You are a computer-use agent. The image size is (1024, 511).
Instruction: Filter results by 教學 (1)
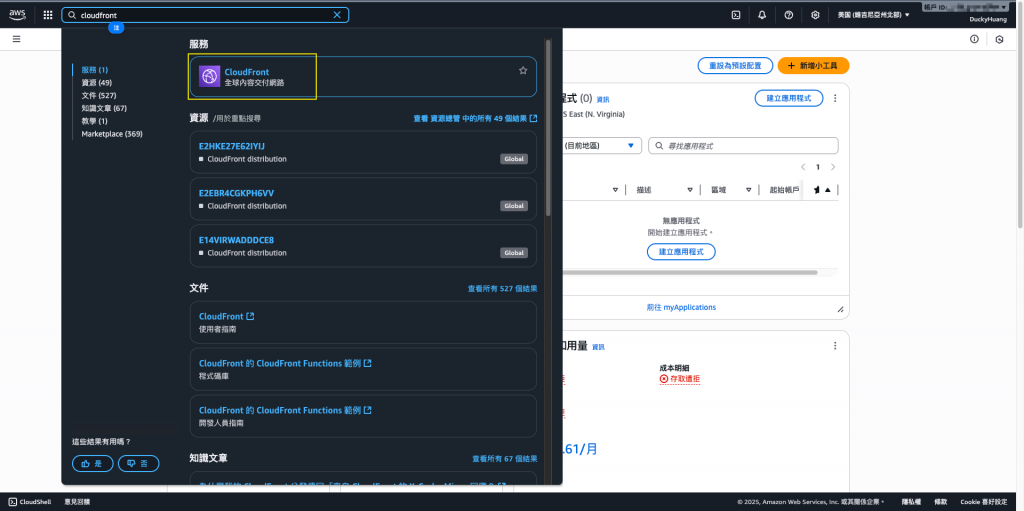95,121
